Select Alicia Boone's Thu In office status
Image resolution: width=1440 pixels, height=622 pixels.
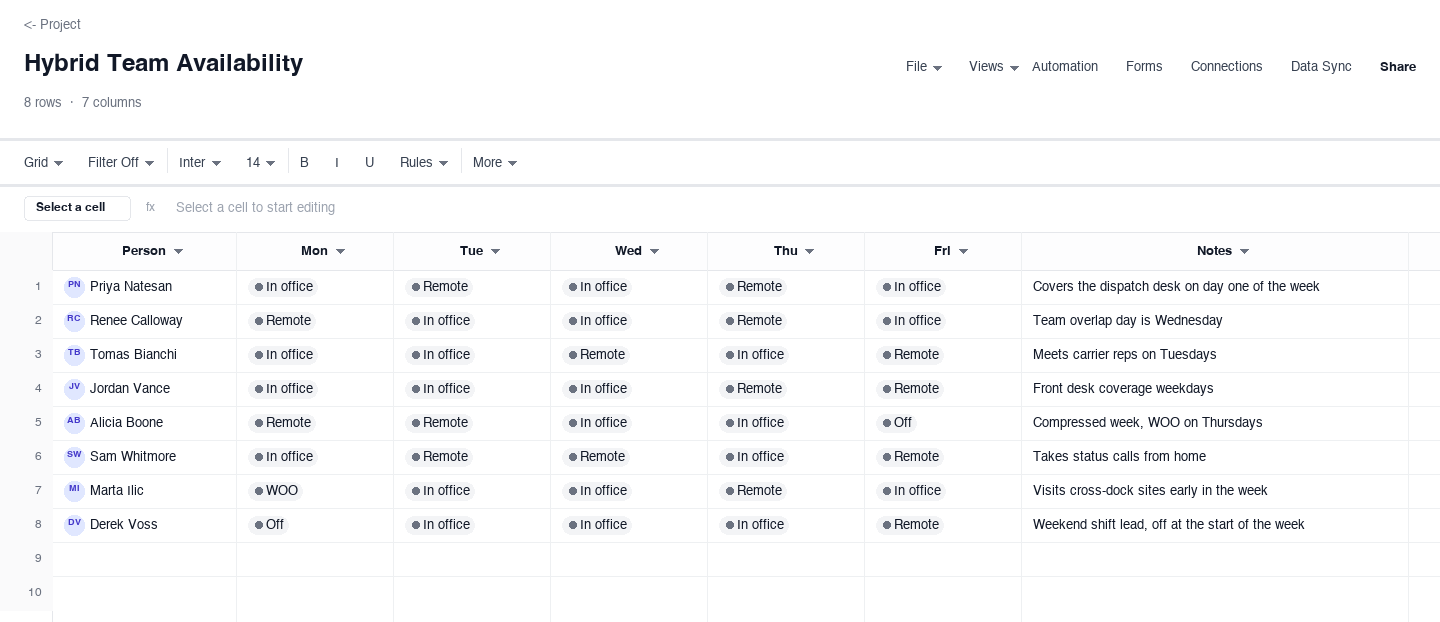pyautogui.click(x=753, y=423)
